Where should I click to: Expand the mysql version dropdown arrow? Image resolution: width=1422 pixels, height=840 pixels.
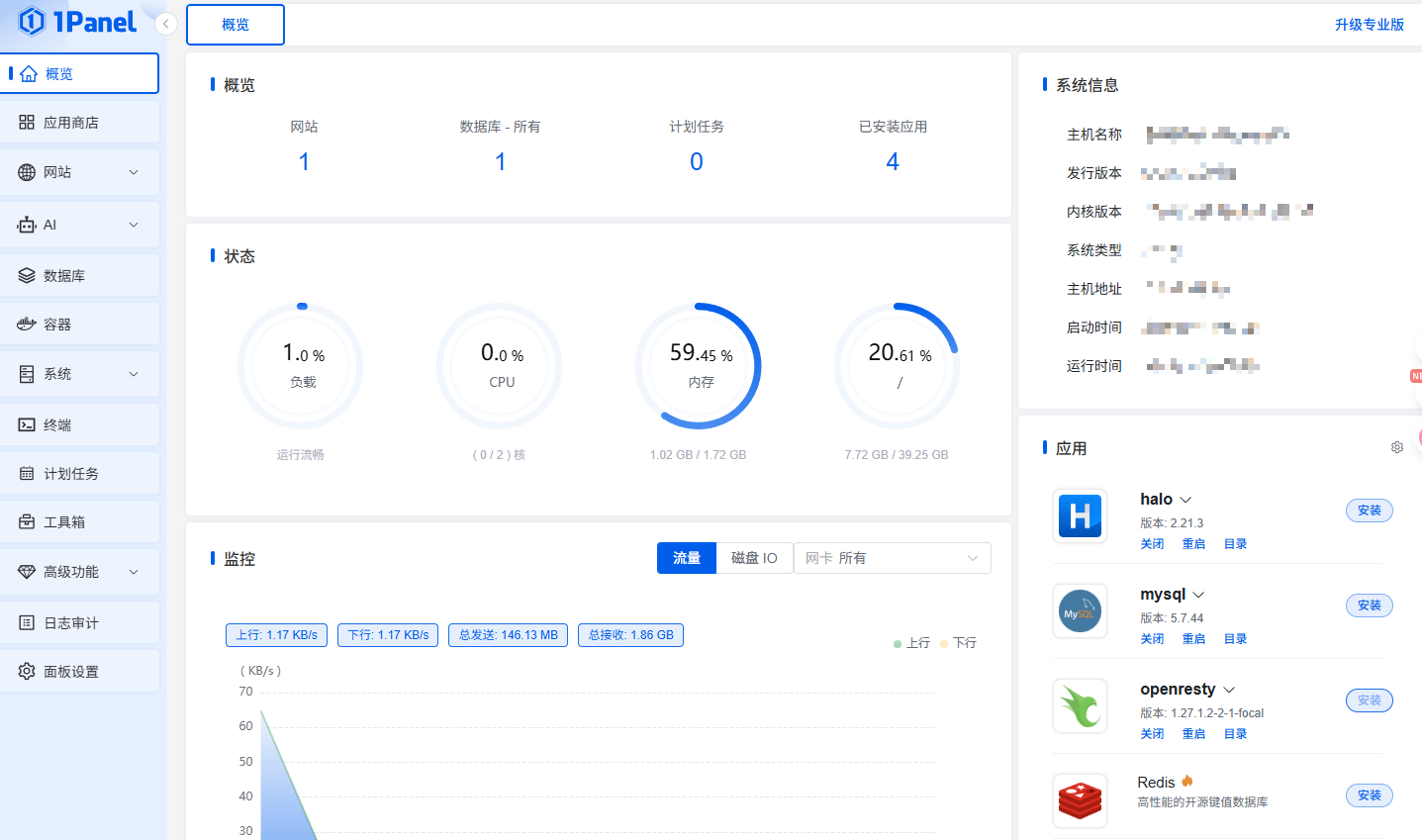[1198, 595]
